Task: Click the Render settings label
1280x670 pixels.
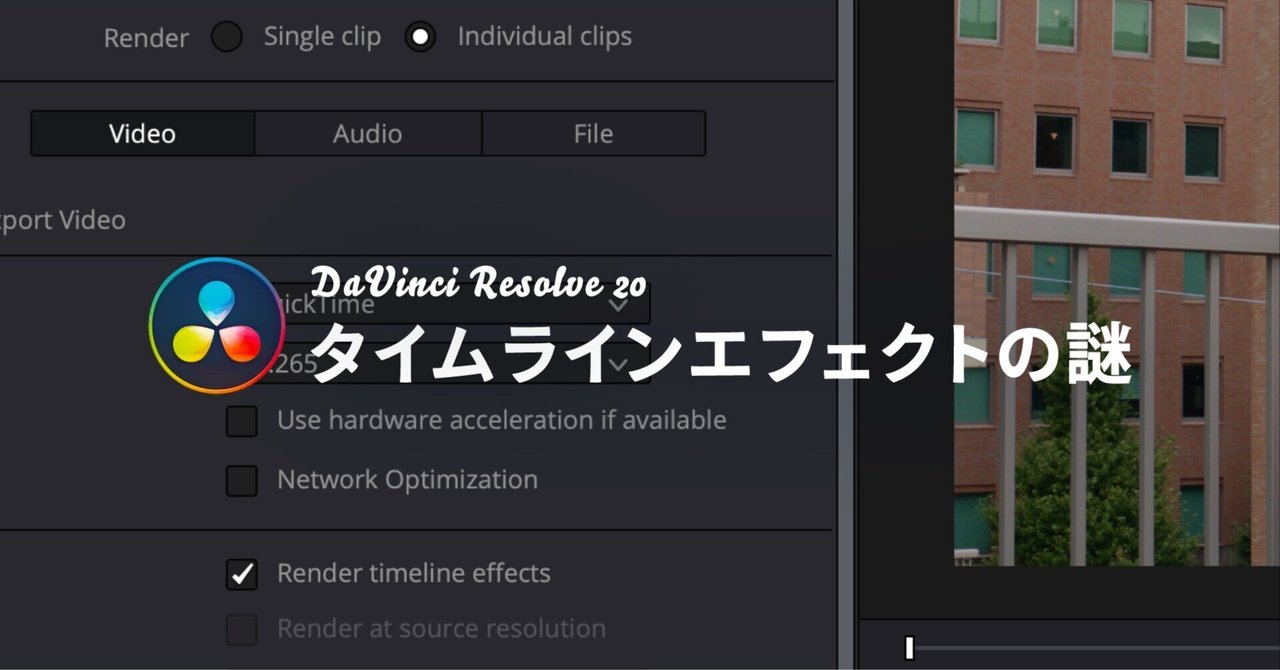Action: point(146,37)
